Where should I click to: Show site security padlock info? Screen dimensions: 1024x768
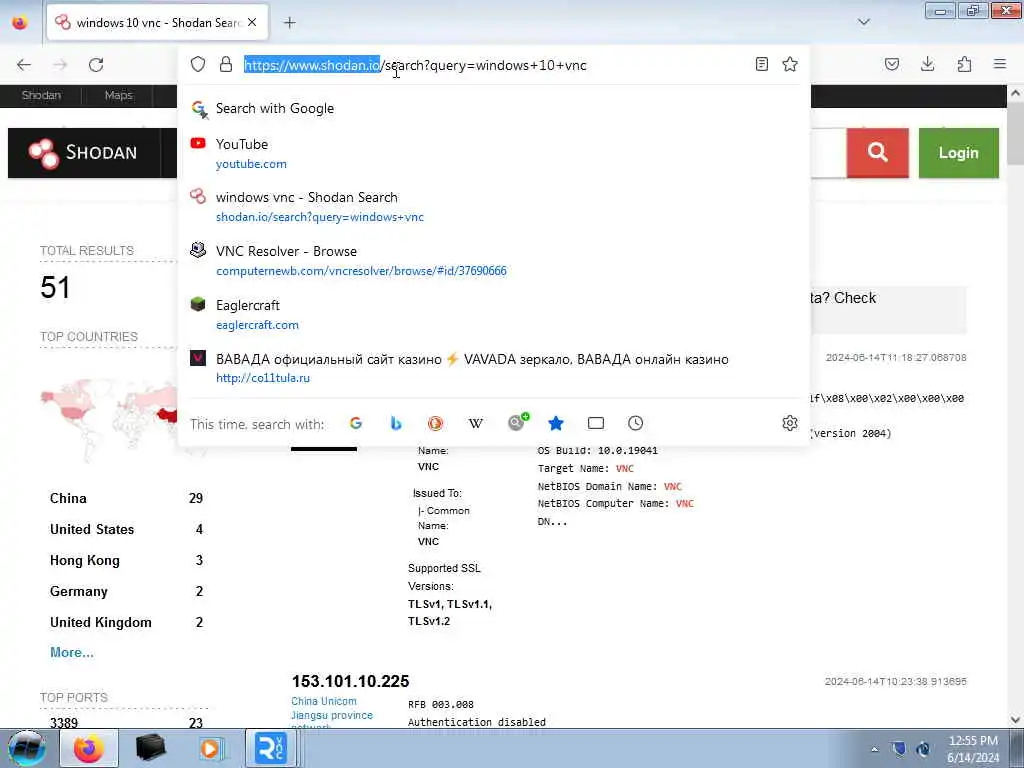point(226,64)
